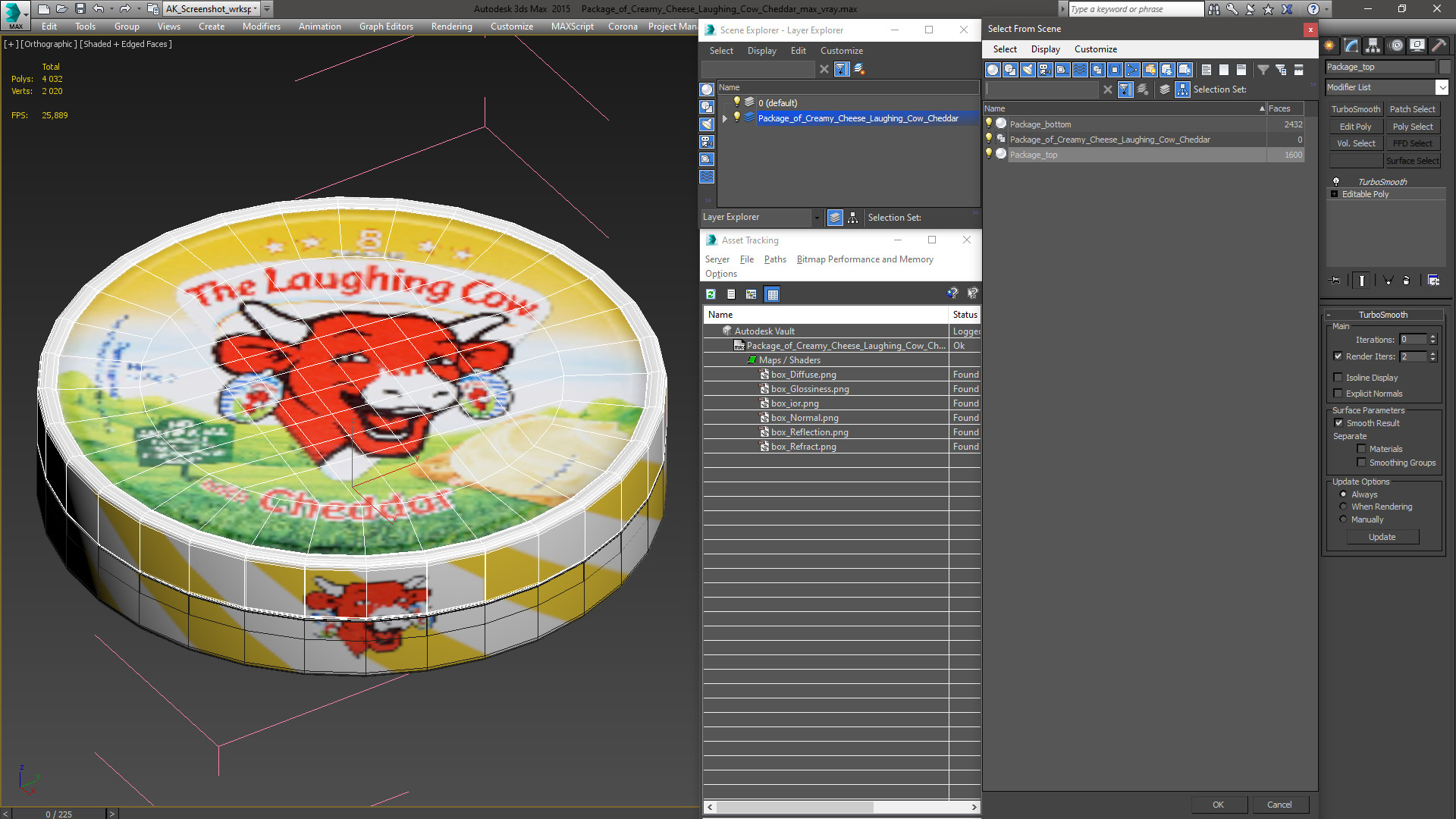Screen dimensions: 1456x819
Task: Open the Modifier List dropdown
Action: [1442, 87]
